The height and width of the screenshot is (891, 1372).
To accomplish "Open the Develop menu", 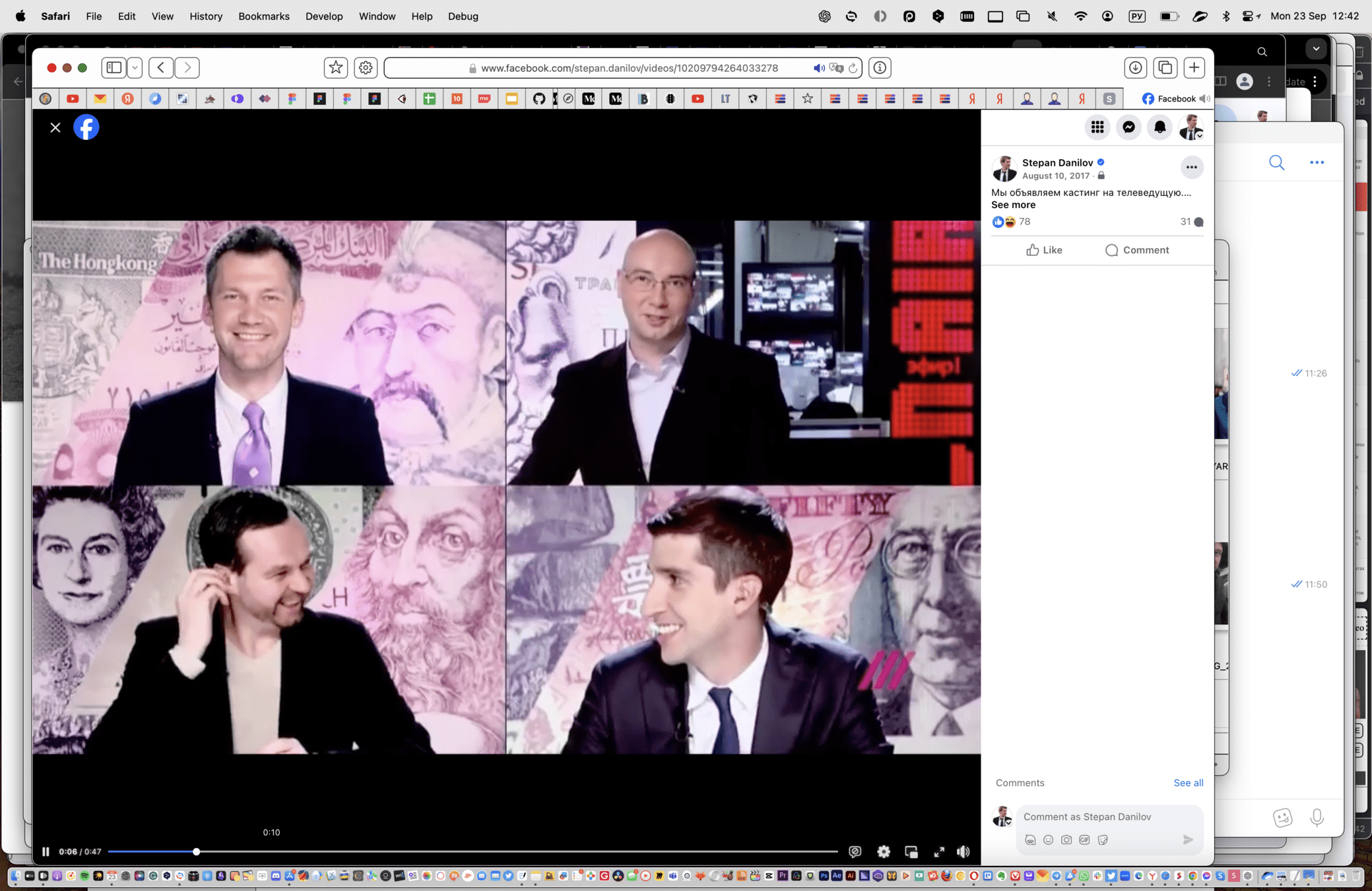I will pyautogui.click(x=323, y=16).
